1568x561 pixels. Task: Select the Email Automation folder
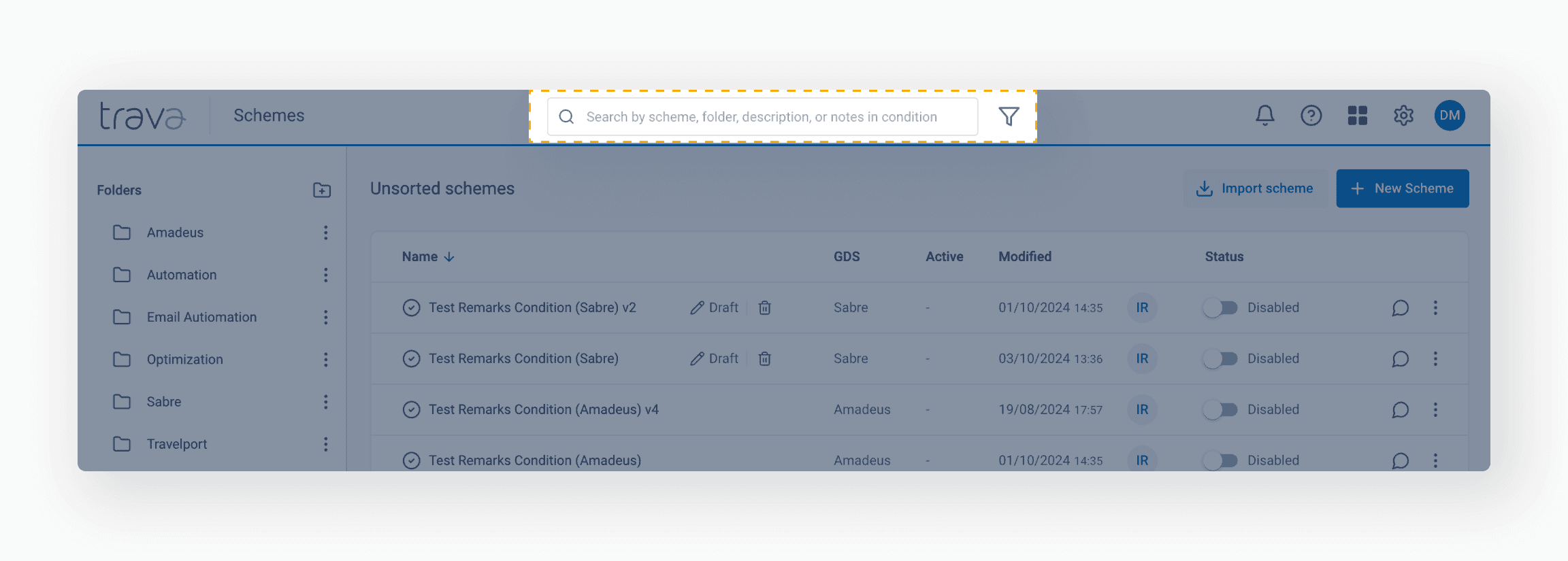coord(201,318)
